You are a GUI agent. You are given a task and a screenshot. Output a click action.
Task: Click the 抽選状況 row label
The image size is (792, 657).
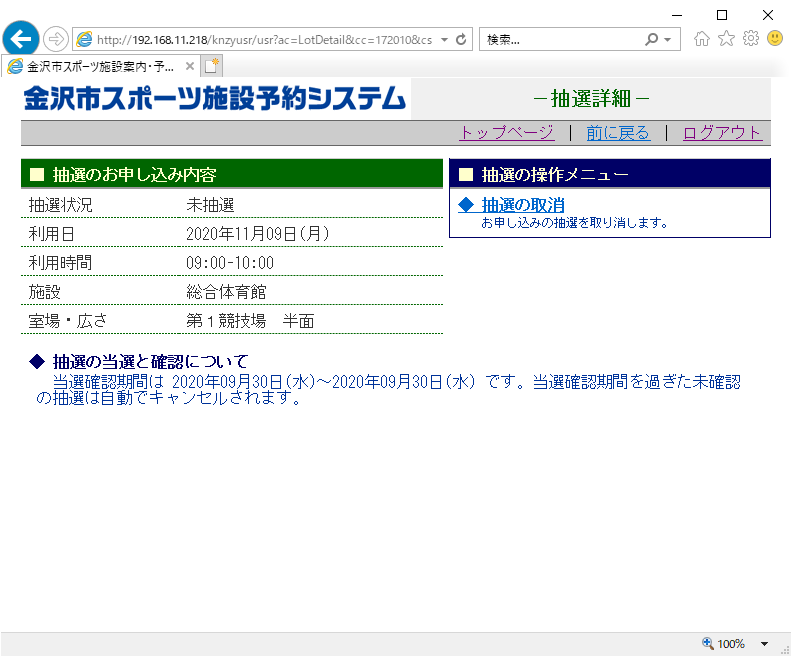pos(61,205)
